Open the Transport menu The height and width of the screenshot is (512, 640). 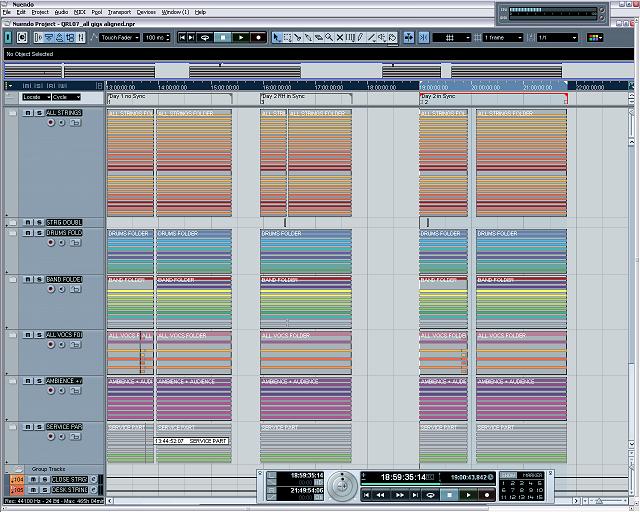120,12
